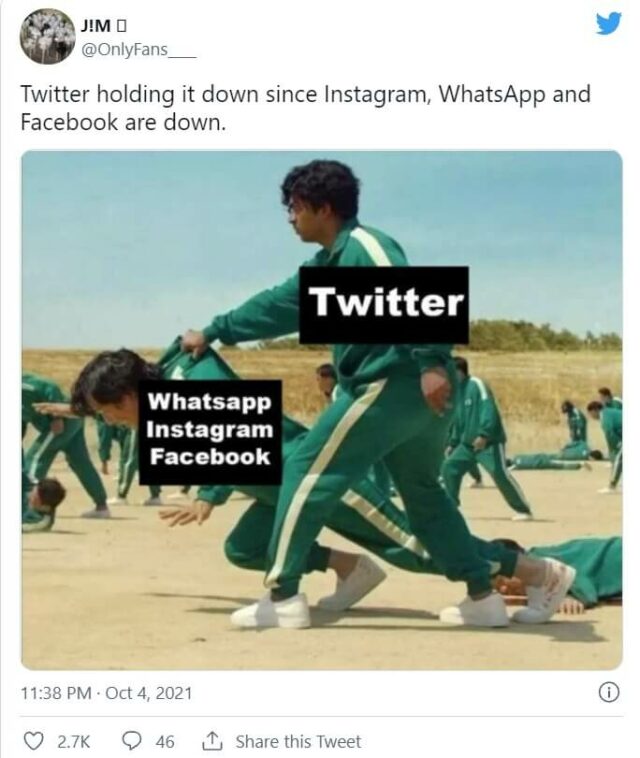The height and width of the screenshot is (758, 640).
Task: Click the 46 replies count
Action: coord(165,742)
